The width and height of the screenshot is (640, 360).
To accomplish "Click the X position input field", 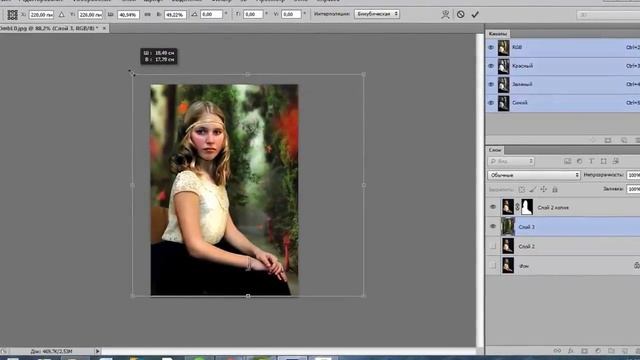I will click(x=41, y=15).
